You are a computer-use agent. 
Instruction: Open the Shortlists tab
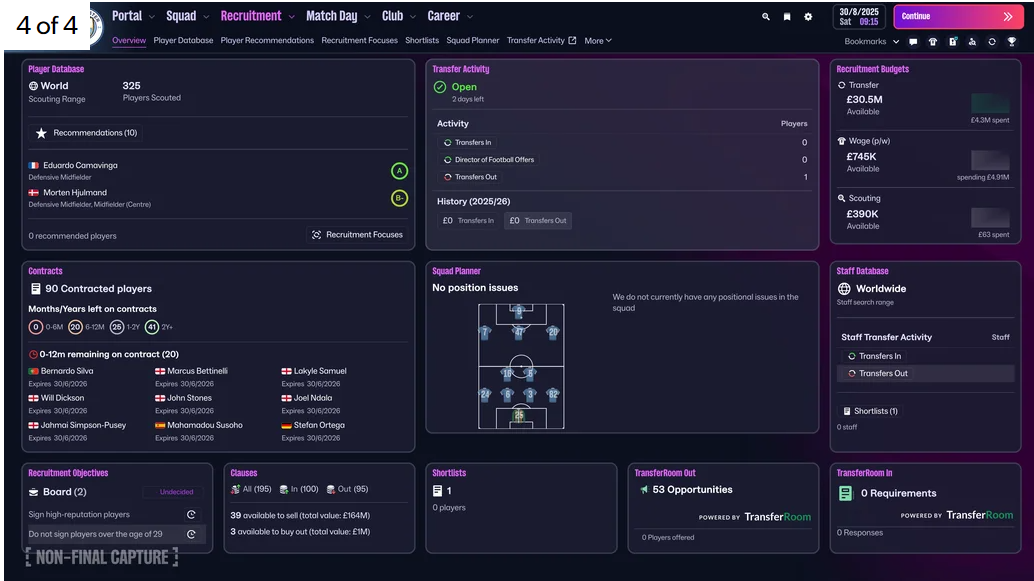422,40
